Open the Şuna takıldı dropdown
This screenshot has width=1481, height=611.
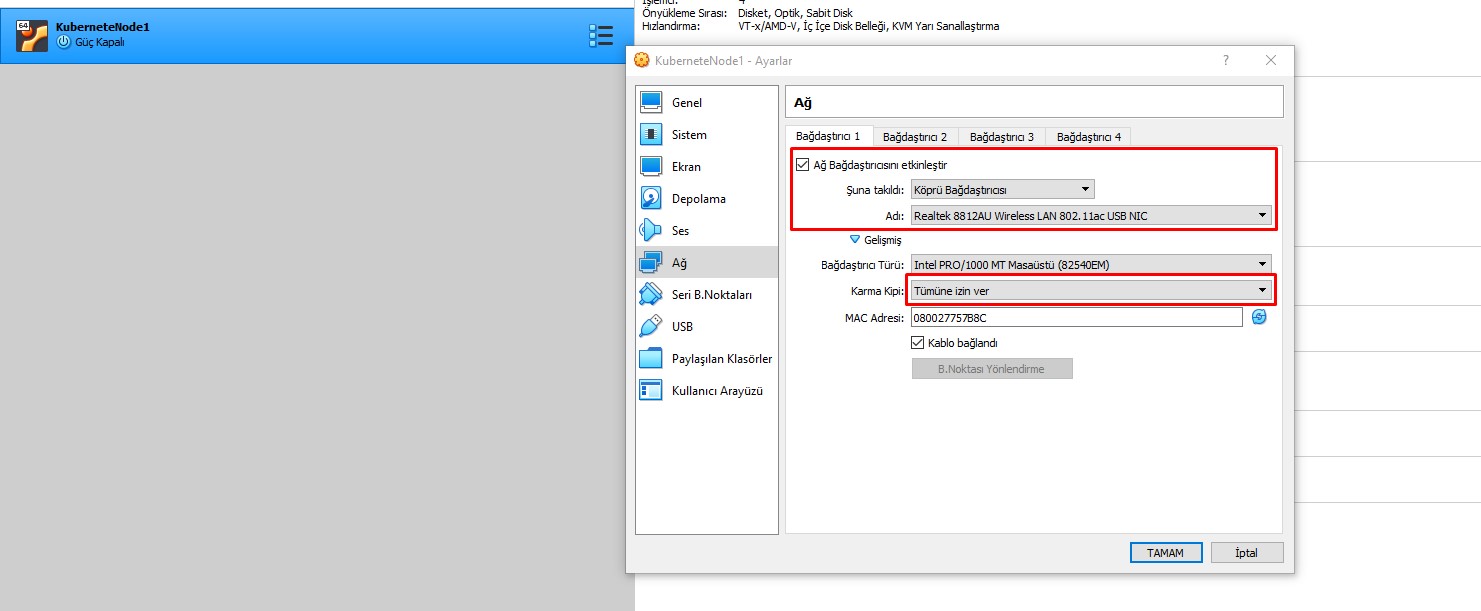(1002, 189)
